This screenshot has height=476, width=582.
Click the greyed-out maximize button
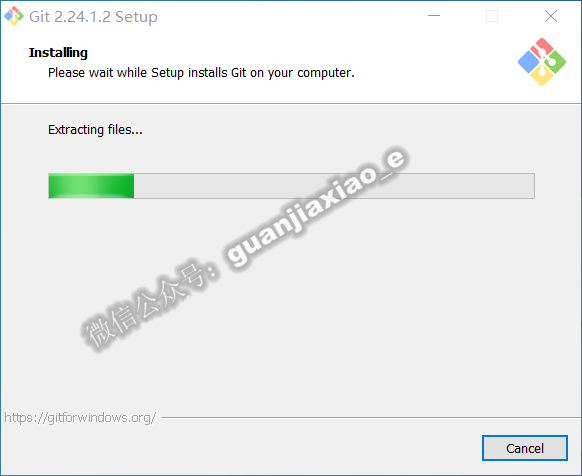coord(492,16)
